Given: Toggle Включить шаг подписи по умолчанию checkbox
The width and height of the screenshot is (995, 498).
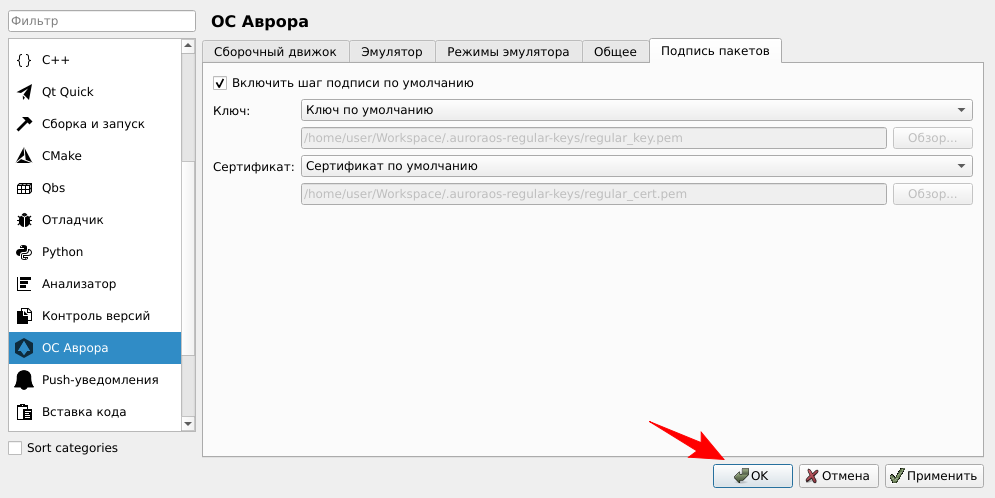Looking at the screenshot, I should click(x=221, y=83).
